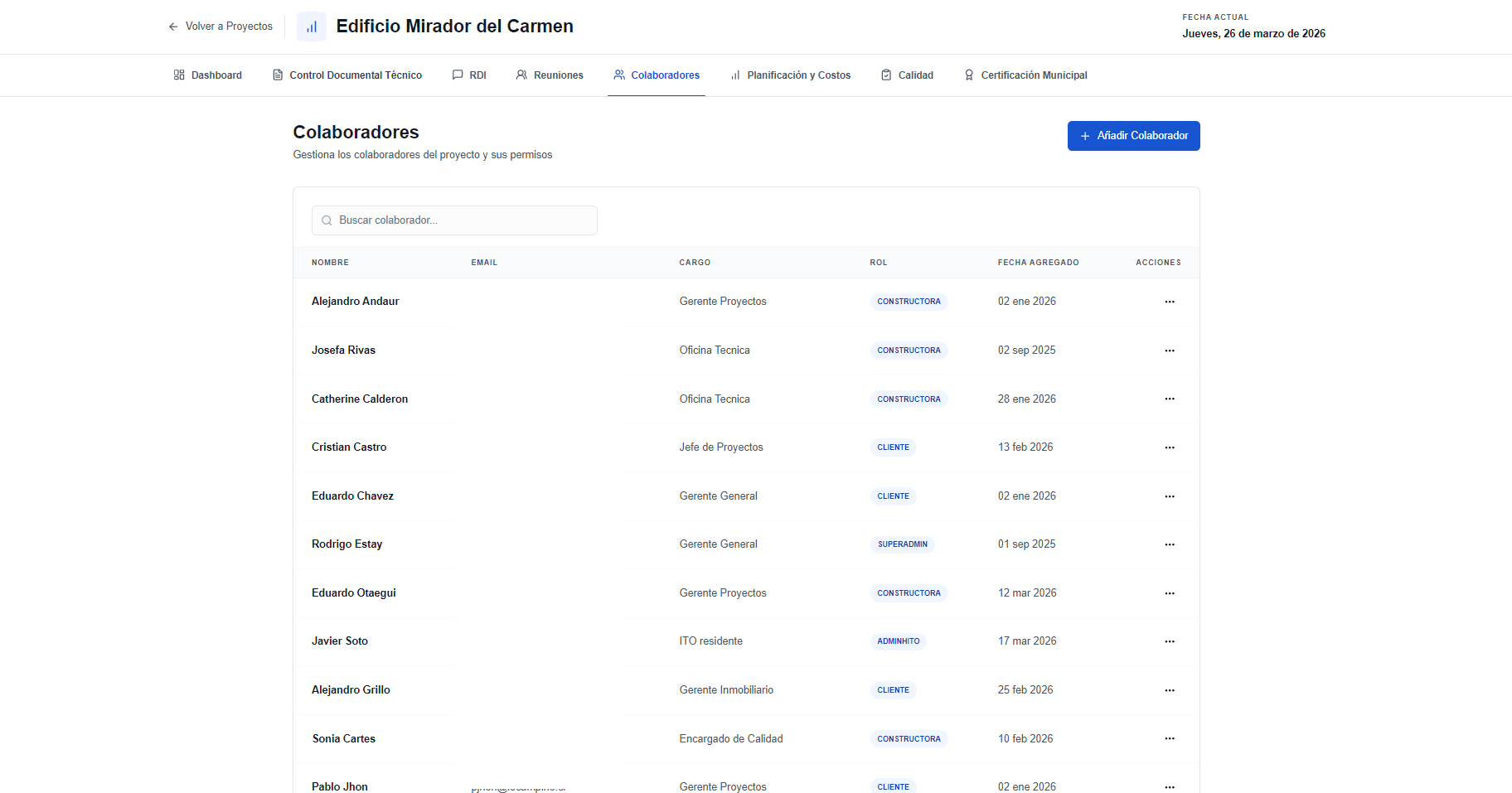
Task: Open actions menu for Eduardo Chavez
Action: pyautogui.click(x=1170, y=496)
